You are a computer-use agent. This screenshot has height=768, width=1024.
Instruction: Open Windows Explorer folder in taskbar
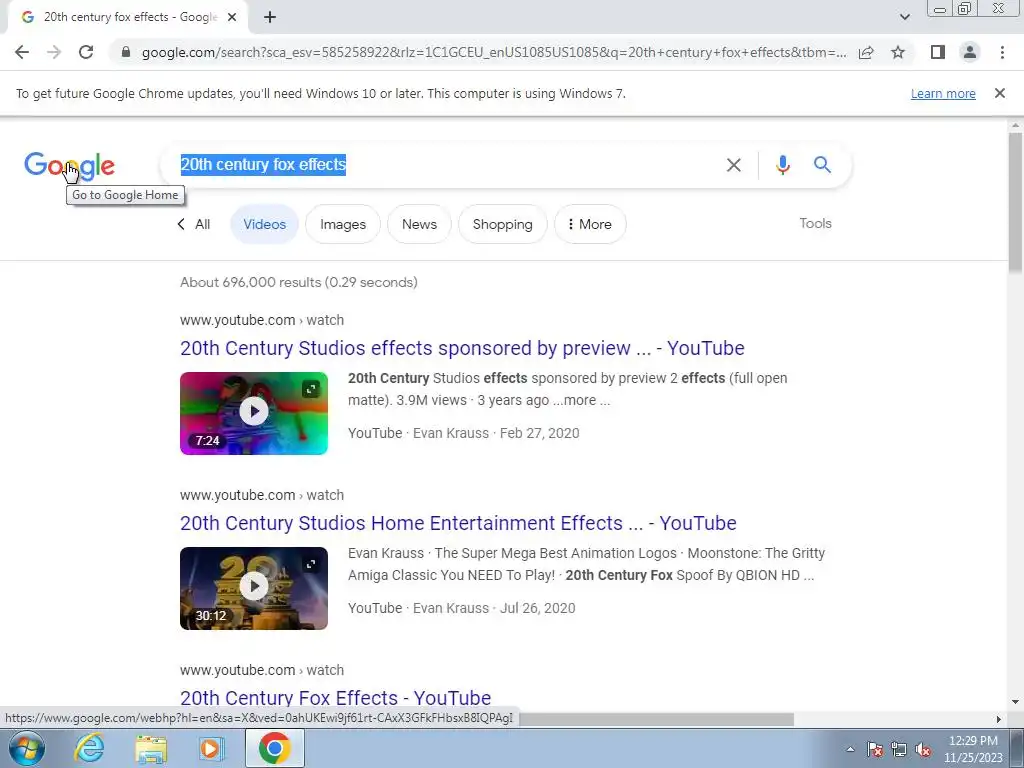point(151,748)
